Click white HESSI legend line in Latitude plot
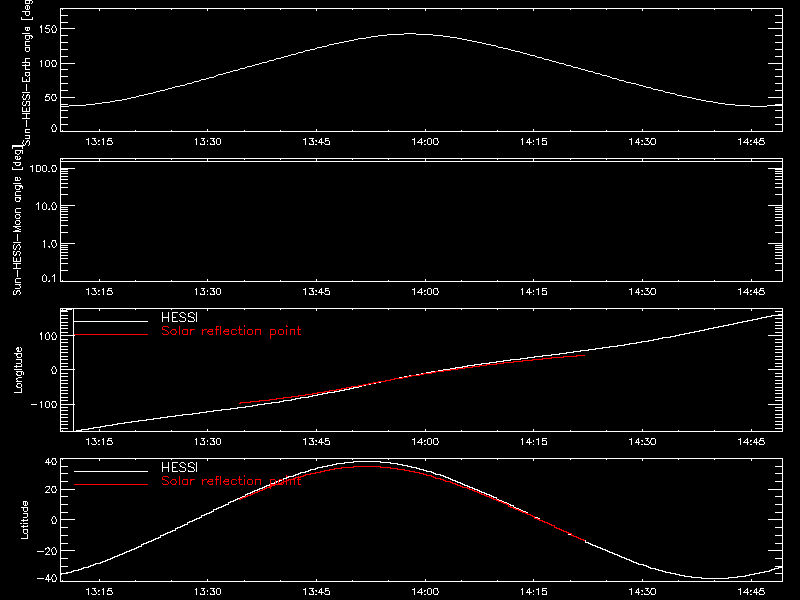The height and width of the screenshot is (600, 800). point(111,471)
